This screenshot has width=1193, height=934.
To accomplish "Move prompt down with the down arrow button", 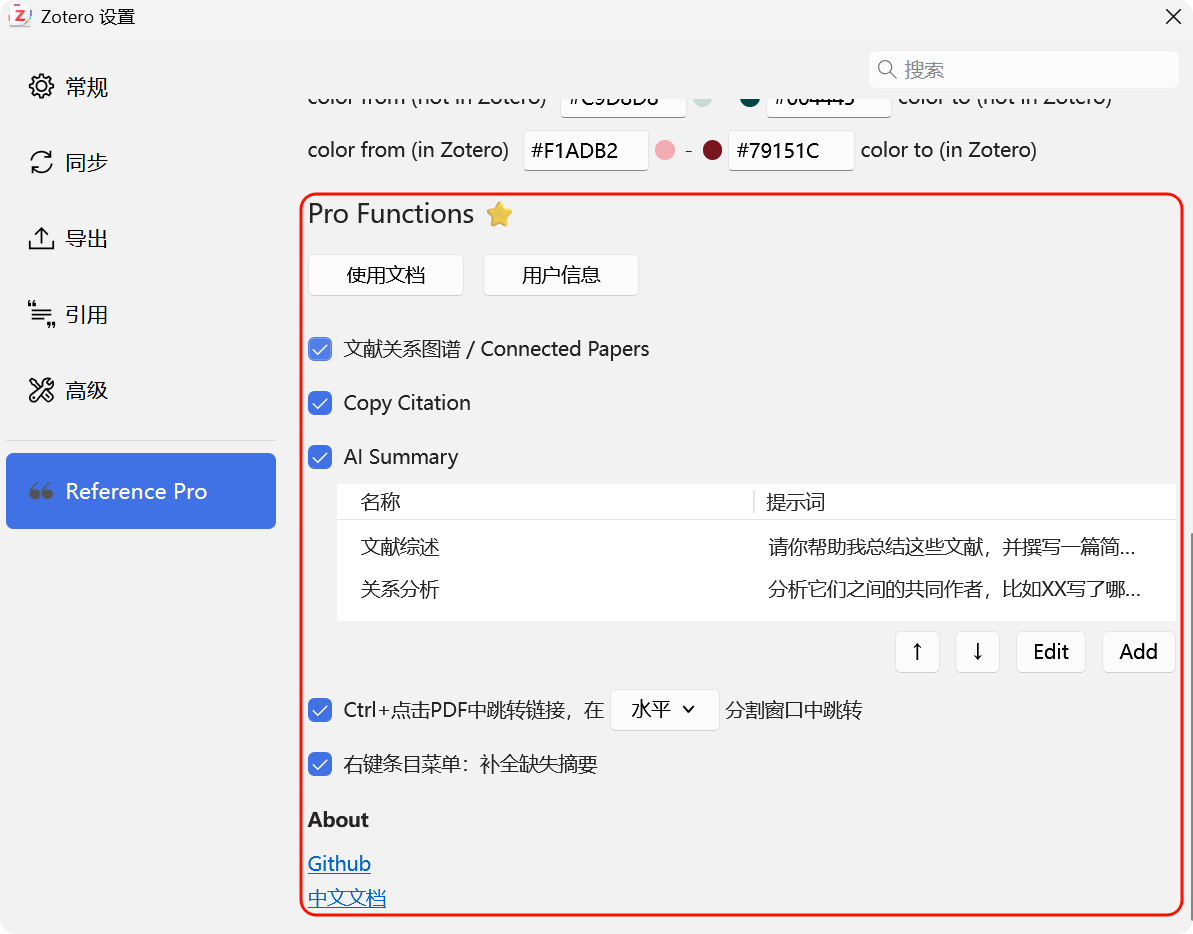I will [977, 652].
